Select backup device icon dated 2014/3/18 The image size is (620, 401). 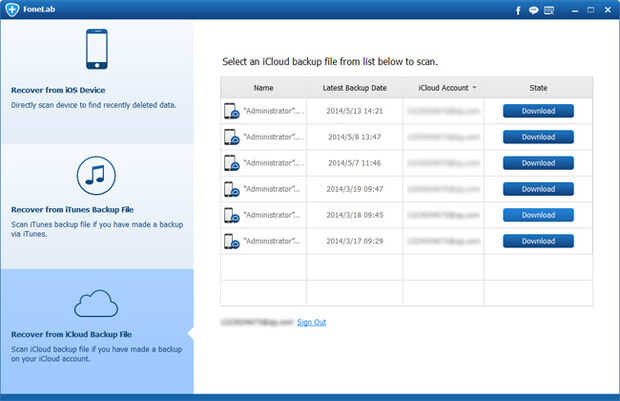232,215
